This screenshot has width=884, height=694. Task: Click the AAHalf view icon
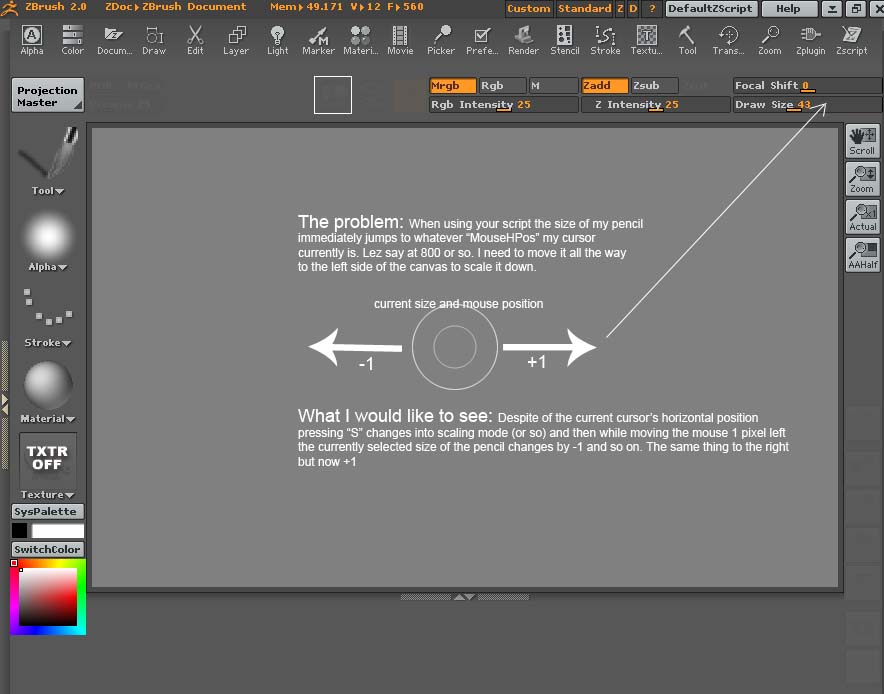[862, 254]
